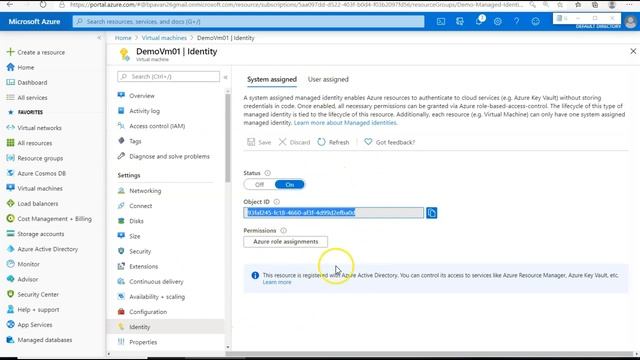Open portal settings gear icon
Screen dimensions: 640x360
[x=498, y=22]
